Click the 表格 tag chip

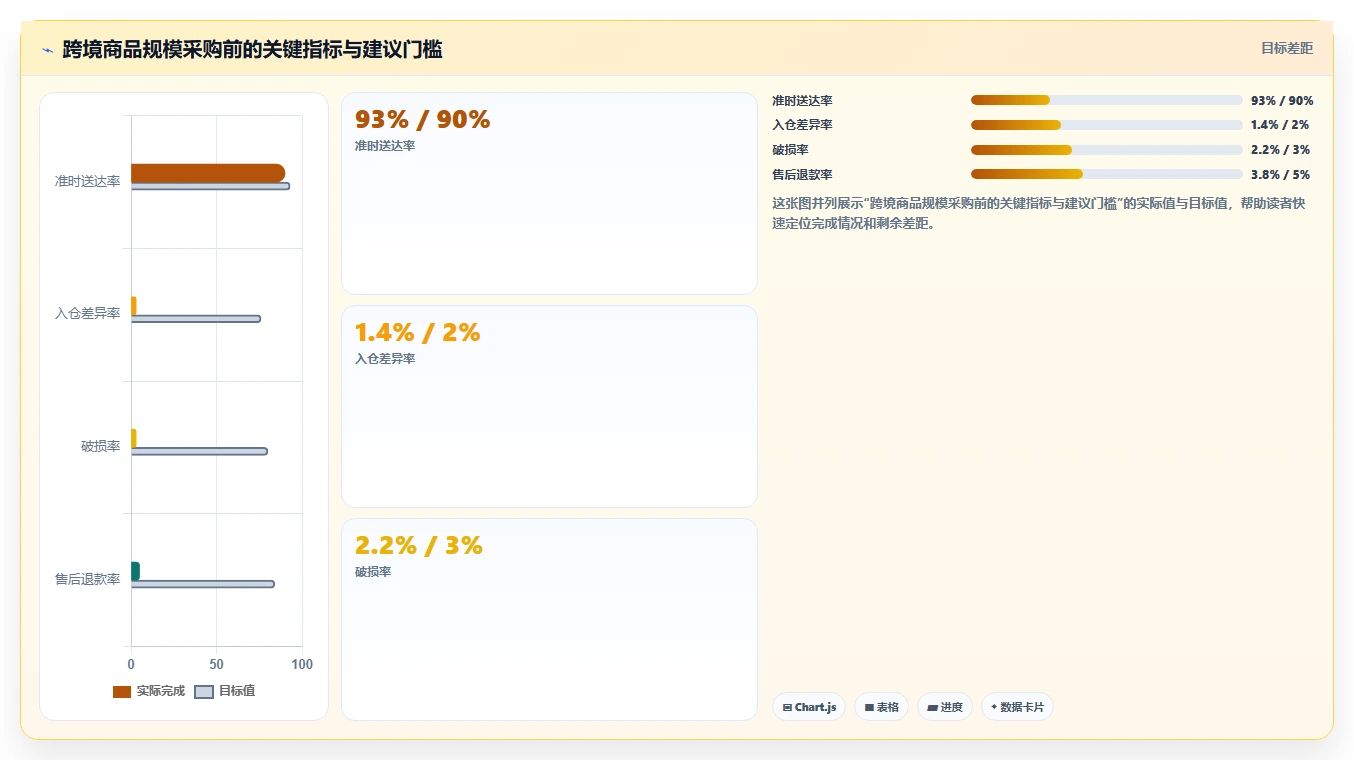[x=881, y=707]
